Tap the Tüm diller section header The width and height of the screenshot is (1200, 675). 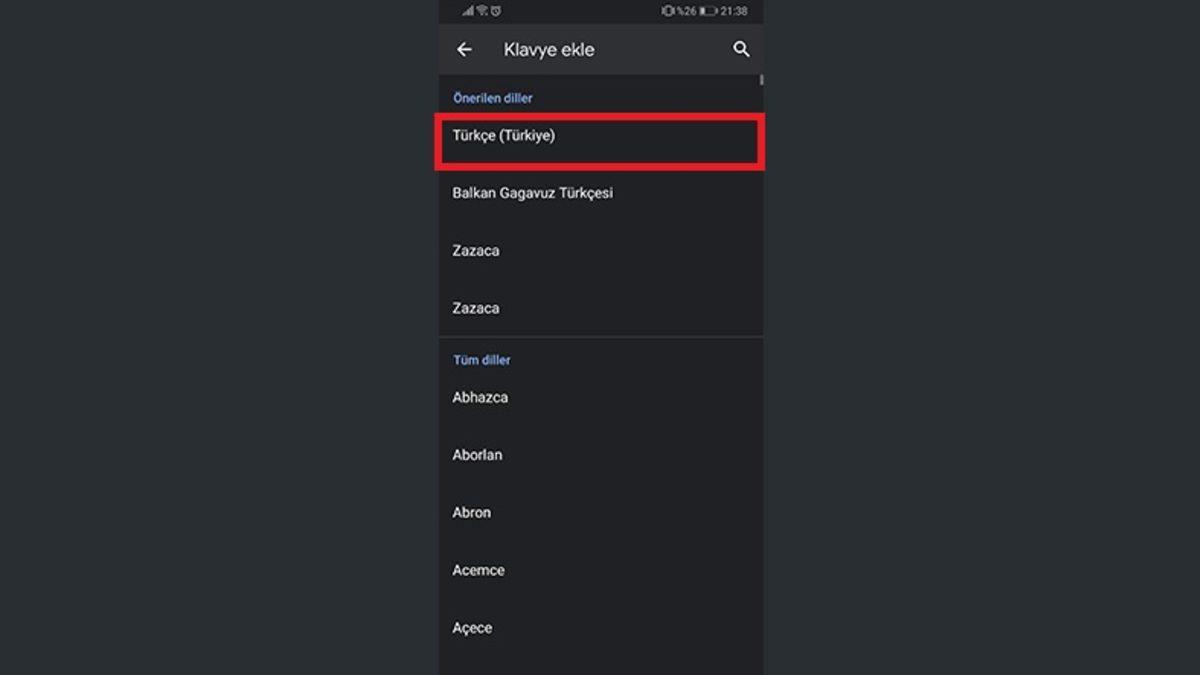click(481, 360)
